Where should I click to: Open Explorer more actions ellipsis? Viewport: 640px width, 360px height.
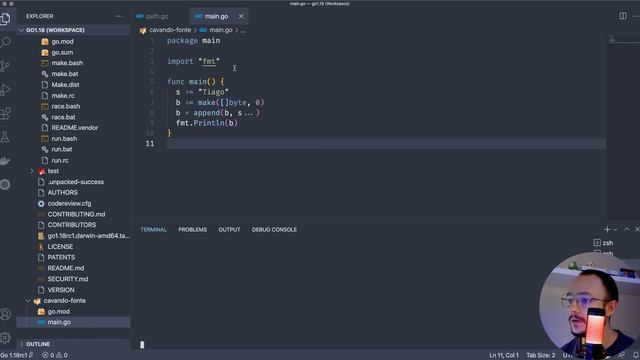[119, 16]
